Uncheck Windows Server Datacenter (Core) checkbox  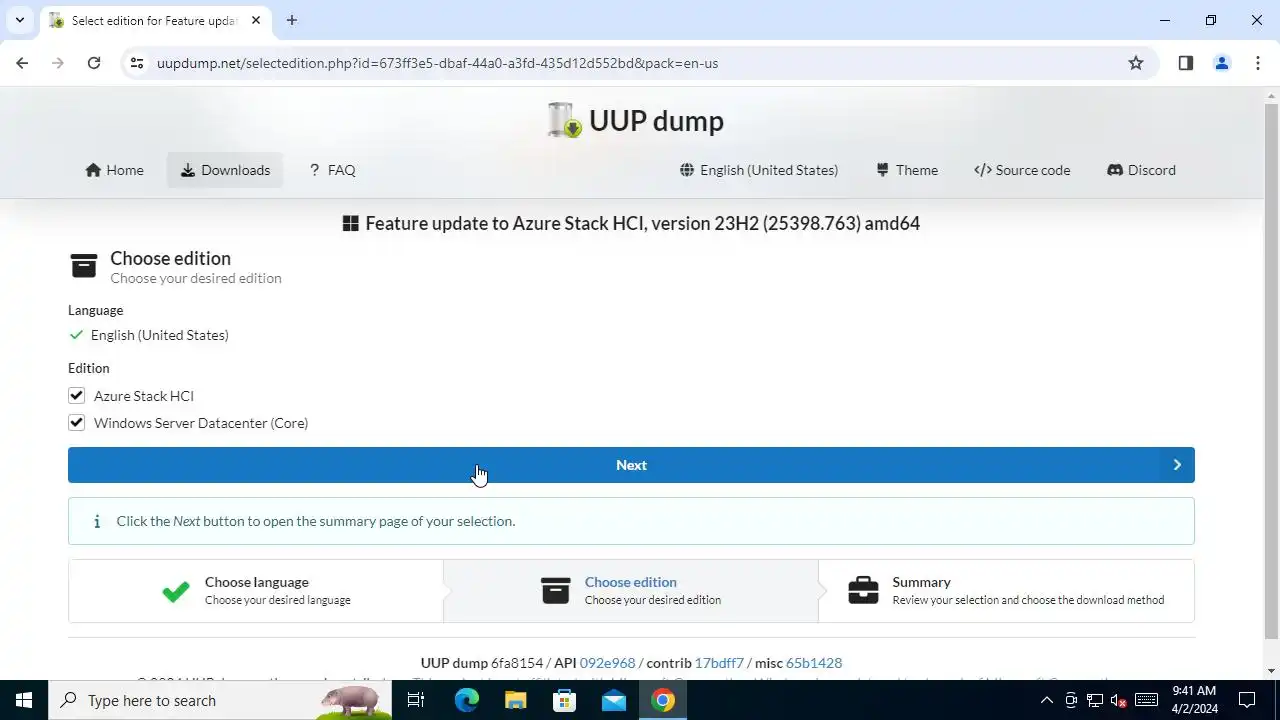click(x=76, y=423)
